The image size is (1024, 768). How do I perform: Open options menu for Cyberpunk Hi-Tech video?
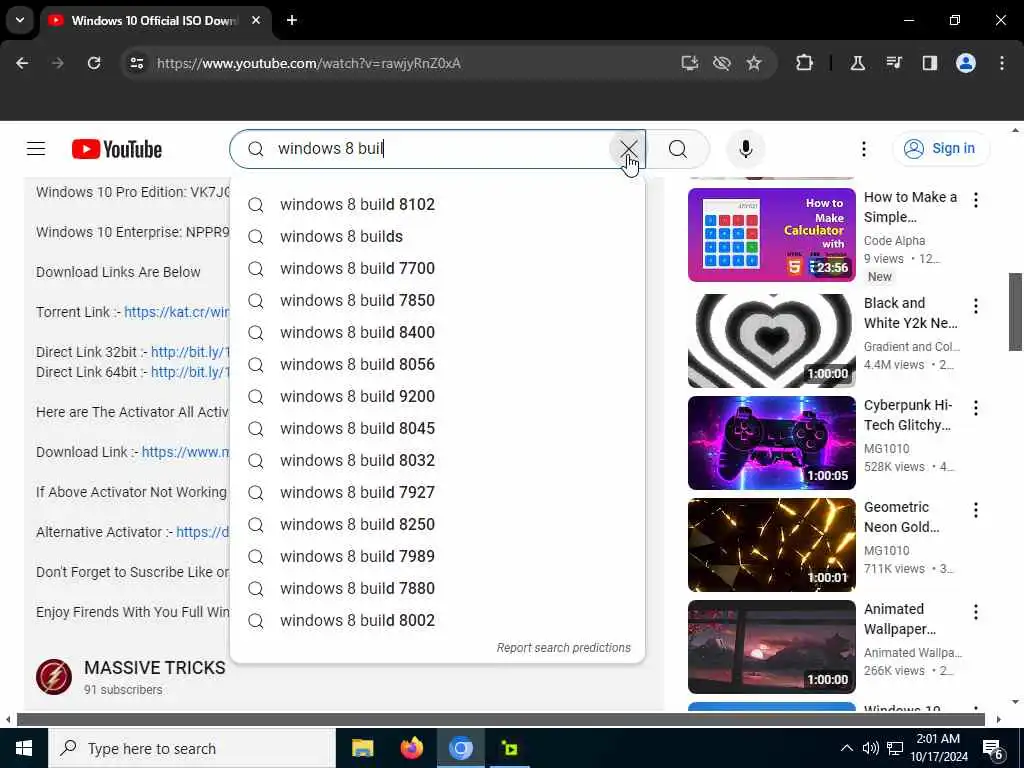click(976, 408)
